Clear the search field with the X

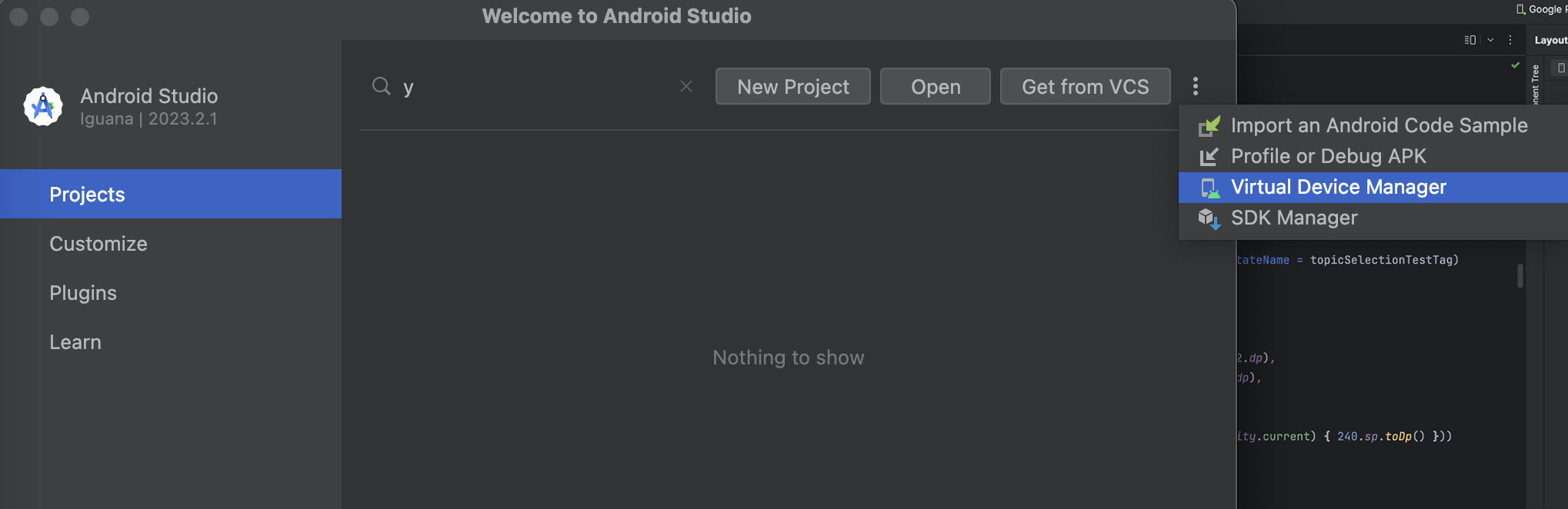686,86
